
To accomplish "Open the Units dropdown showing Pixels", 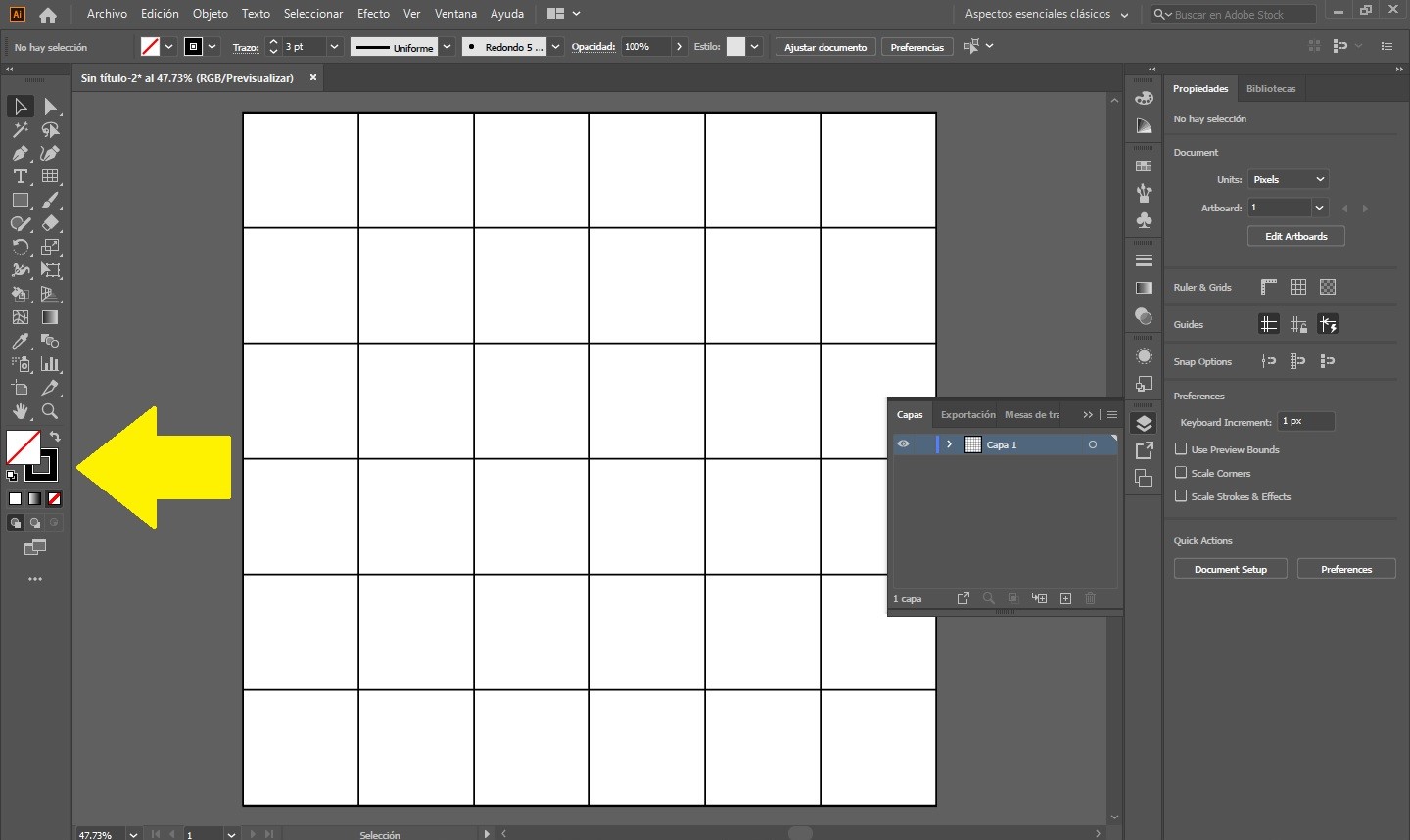I will click(1289, 179).
